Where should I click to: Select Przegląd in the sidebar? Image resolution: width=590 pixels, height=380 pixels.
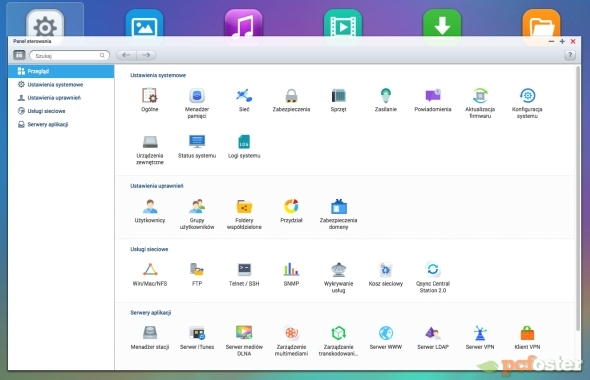61,71
